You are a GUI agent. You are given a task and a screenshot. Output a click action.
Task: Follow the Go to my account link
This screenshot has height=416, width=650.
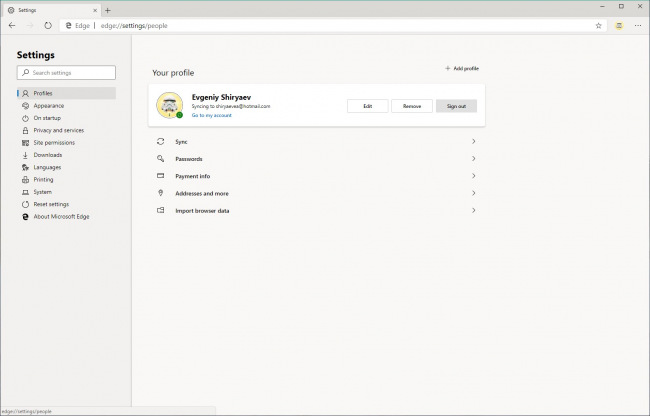tap(211, 115)
